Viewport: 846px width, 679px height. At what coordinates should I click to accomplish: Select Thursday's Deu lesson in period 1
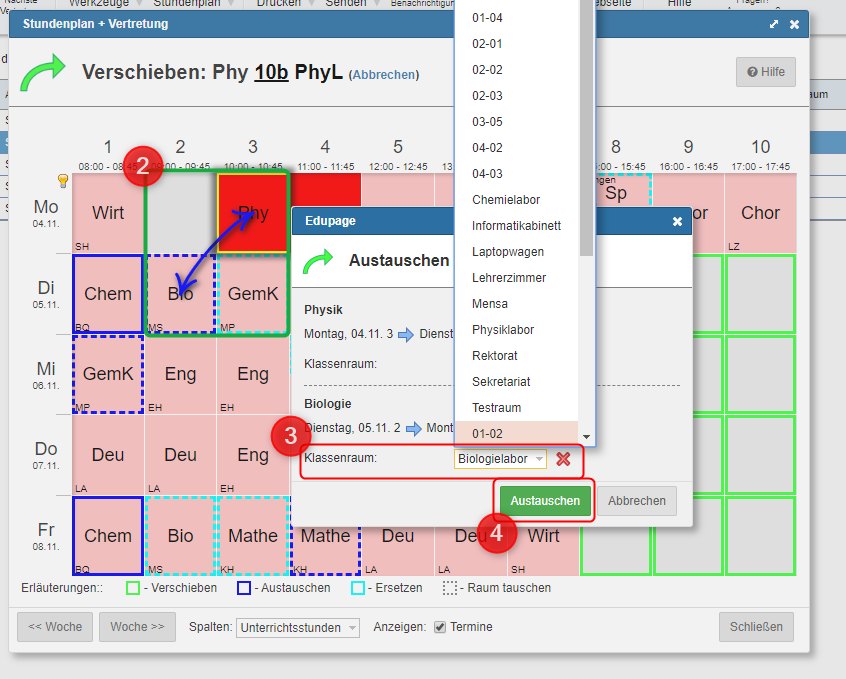coord(108,455)
